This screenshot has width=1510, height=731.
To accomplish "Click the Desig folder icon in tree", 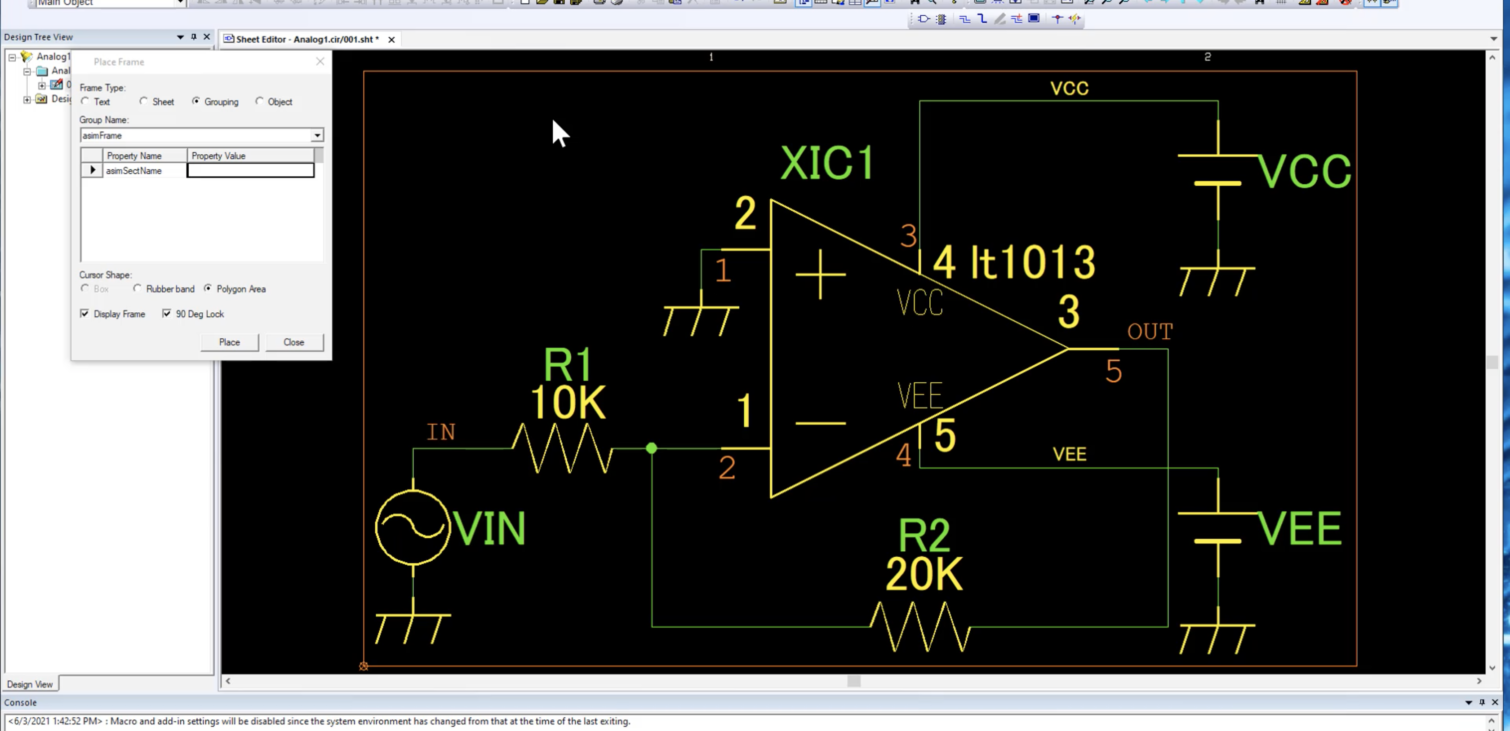I will (42, 99).
